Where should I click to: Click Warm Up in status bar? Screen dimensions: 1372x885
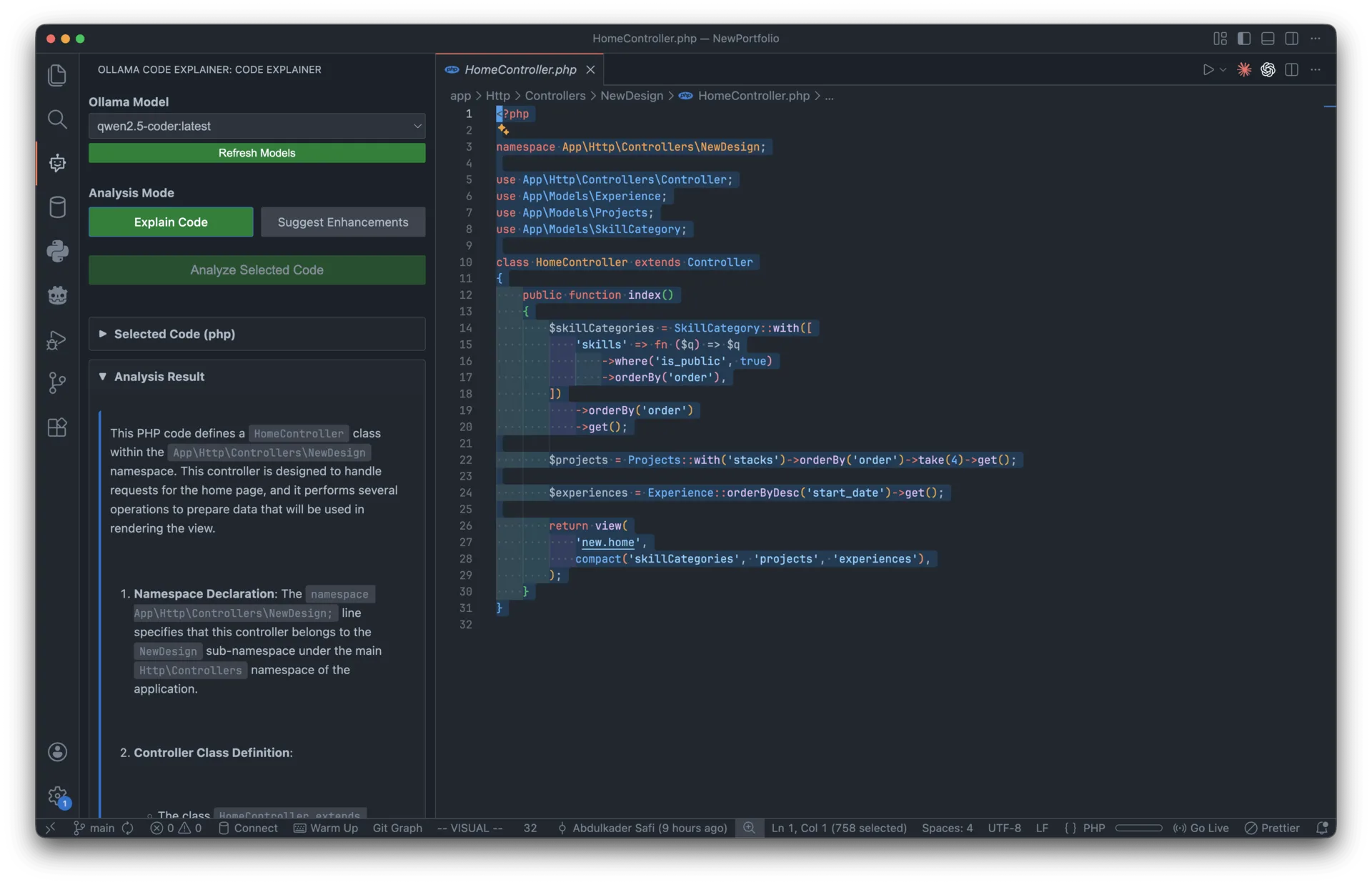tap(326, 828)
